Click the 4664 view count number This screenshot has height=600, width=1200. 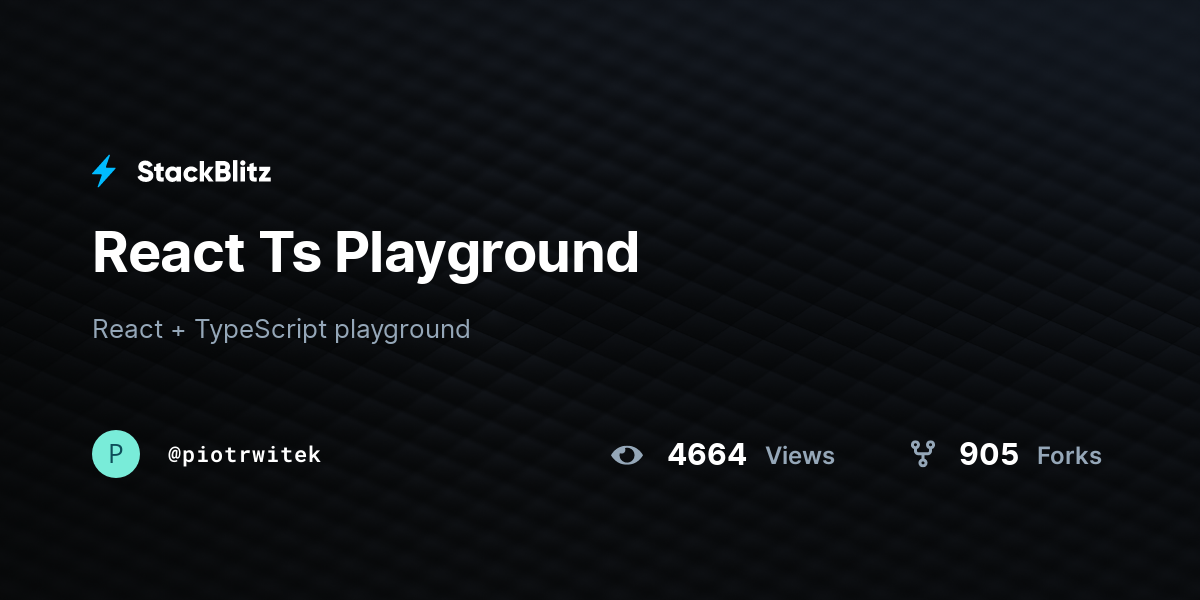pos(707,455)
